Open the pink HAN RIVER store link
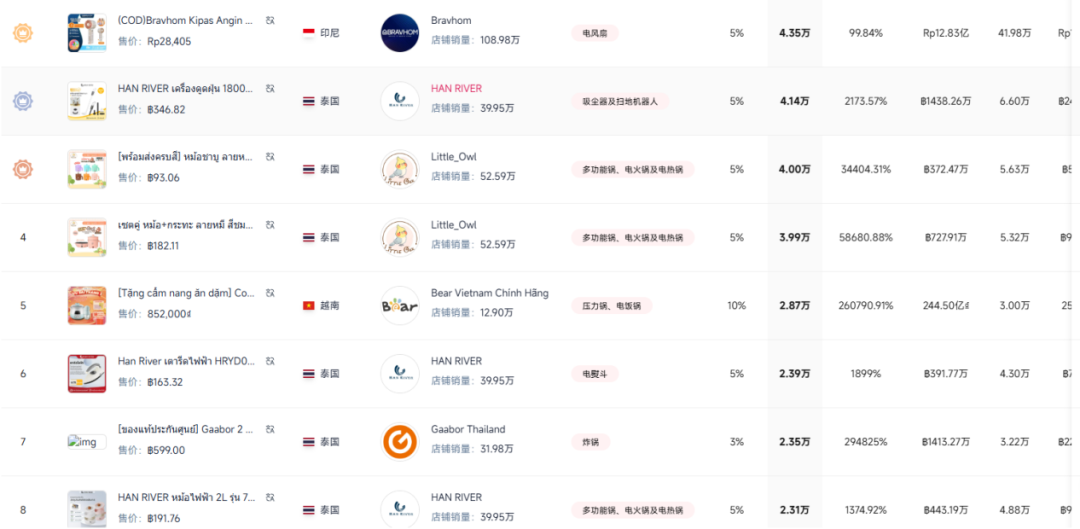The width and height of the screenshot is (1080, 529). 456,89
